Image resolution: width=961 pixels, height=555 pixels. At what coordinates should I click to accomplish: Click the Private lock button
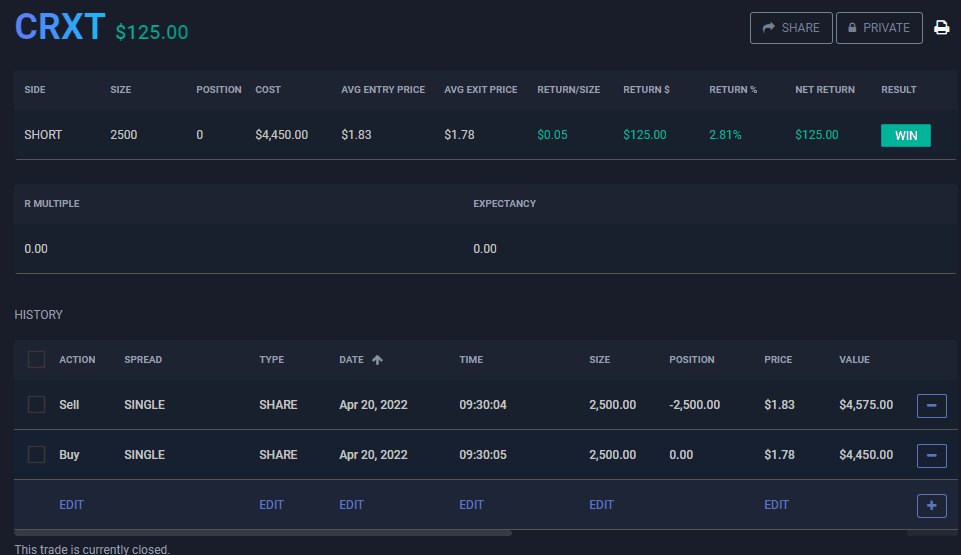879,28
